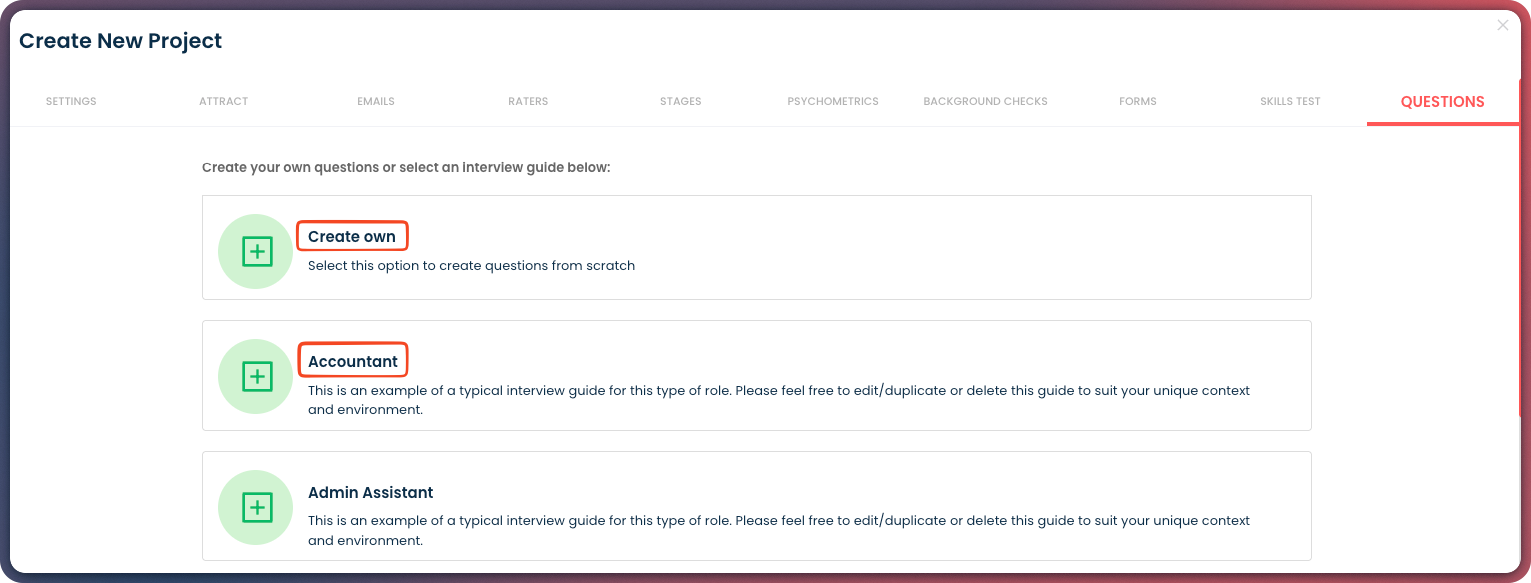Select the Skills Test tab
Viewport: 1531px width, 583px height.
pos(1290,101)
